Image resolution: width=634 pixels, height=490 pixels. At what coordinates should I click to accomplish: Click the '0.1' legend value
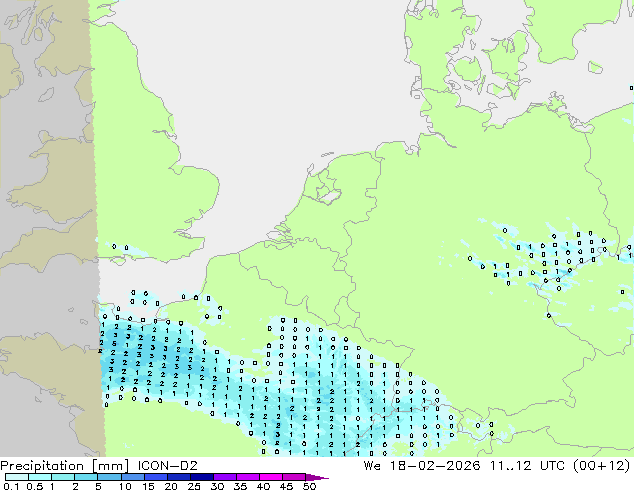click(x=11, y=486)
